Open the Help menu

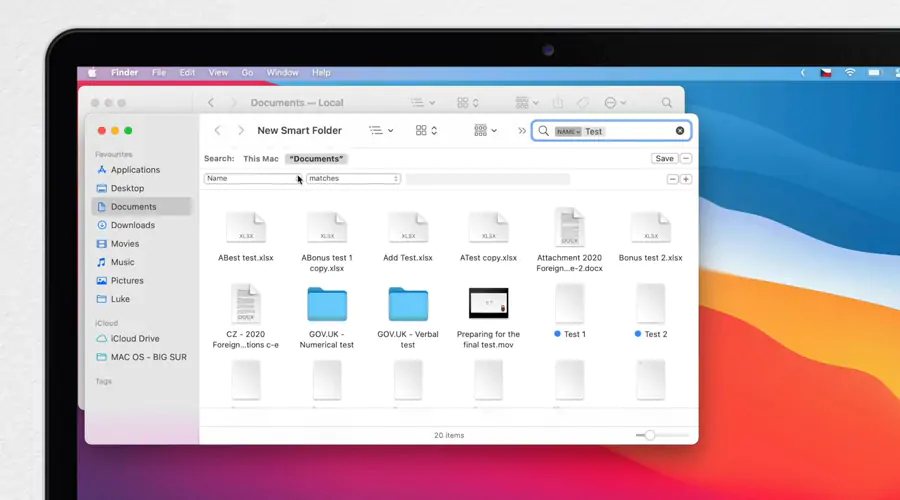pos(321,73)
